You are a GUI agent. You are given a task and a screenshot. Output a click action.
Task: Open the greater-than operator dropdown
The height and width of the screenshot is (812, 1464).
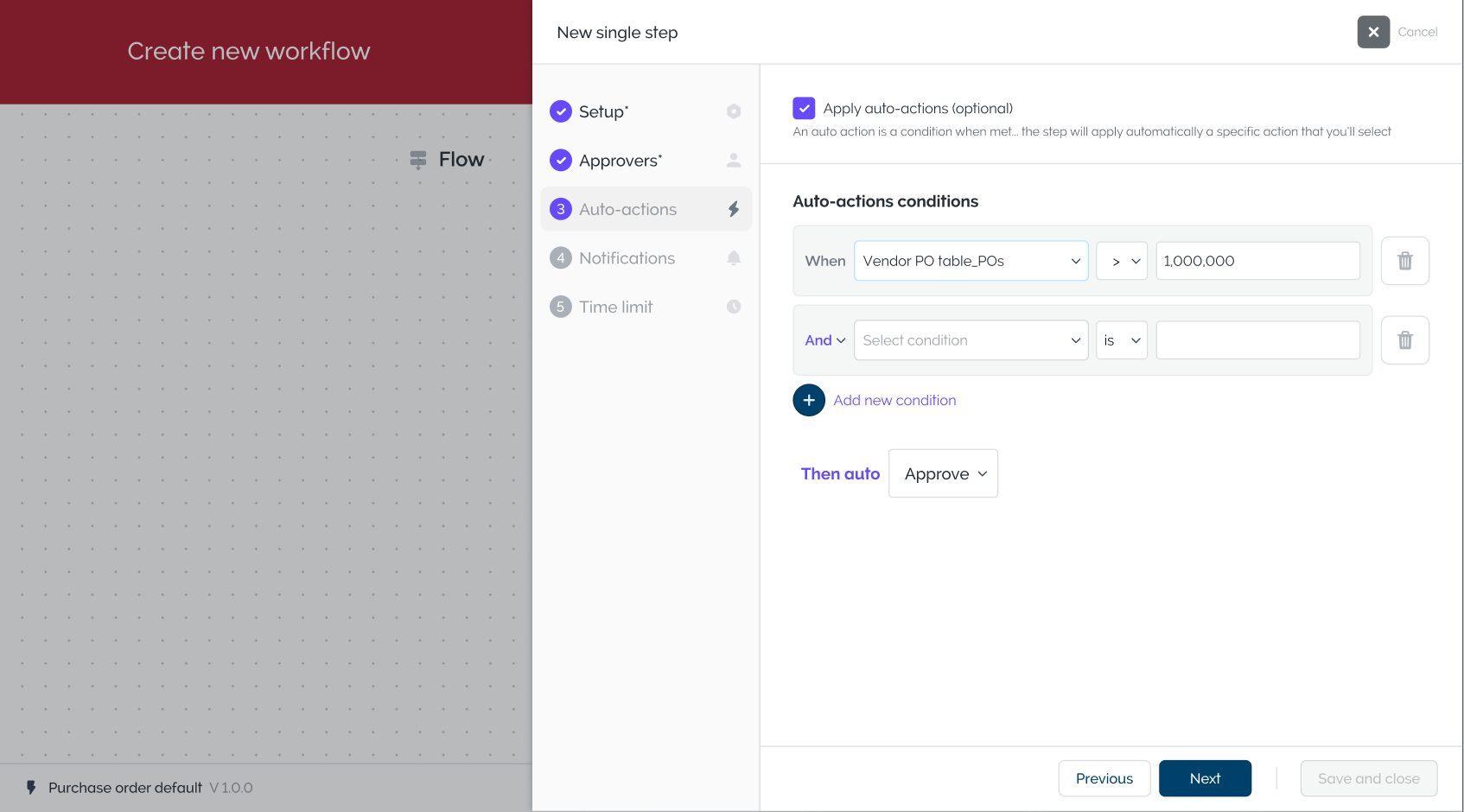click(1122, 261)
